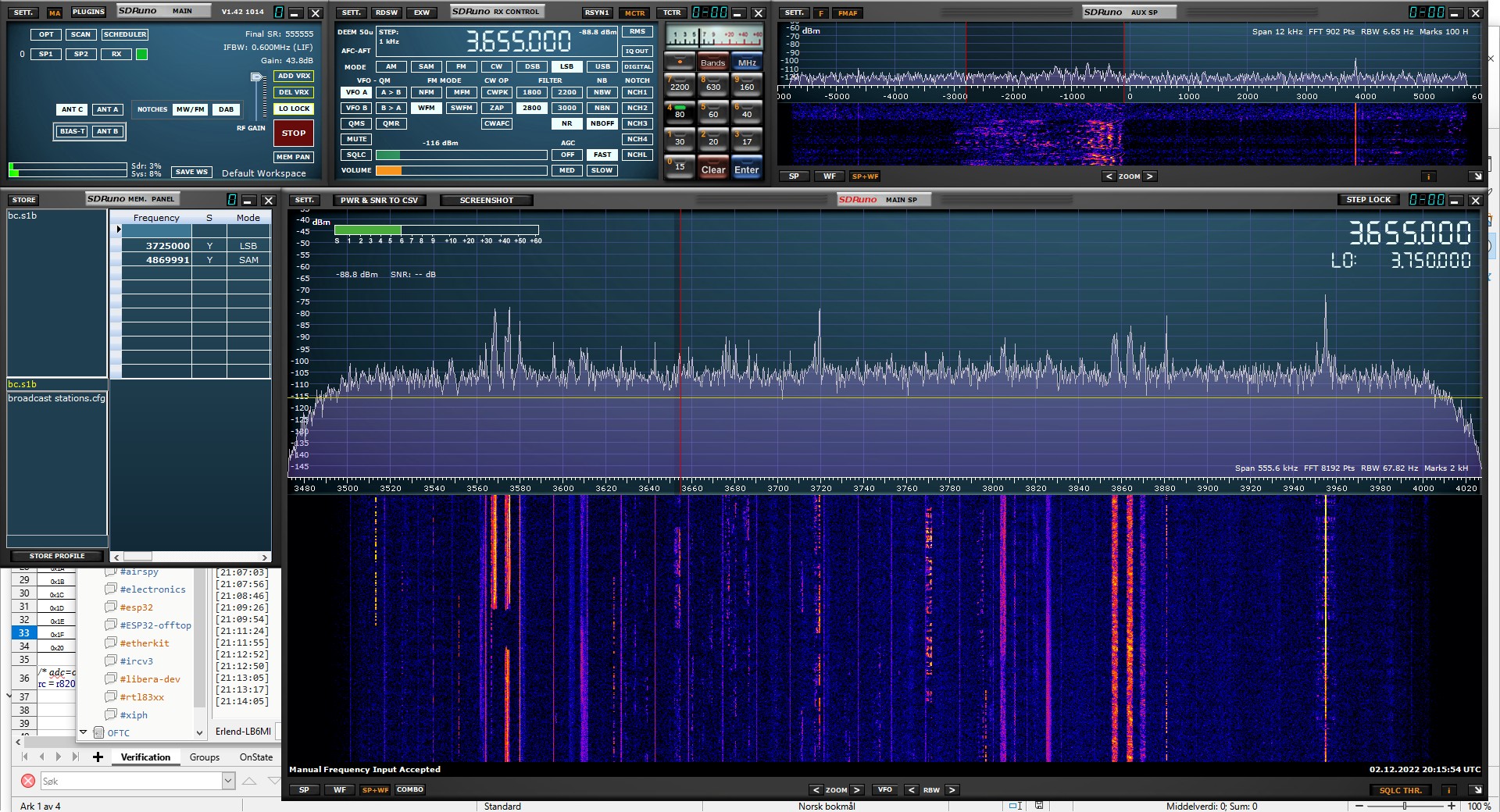
Task: Click the green squelch level bar
Action: pyautogui.click(x=388, y=155)
